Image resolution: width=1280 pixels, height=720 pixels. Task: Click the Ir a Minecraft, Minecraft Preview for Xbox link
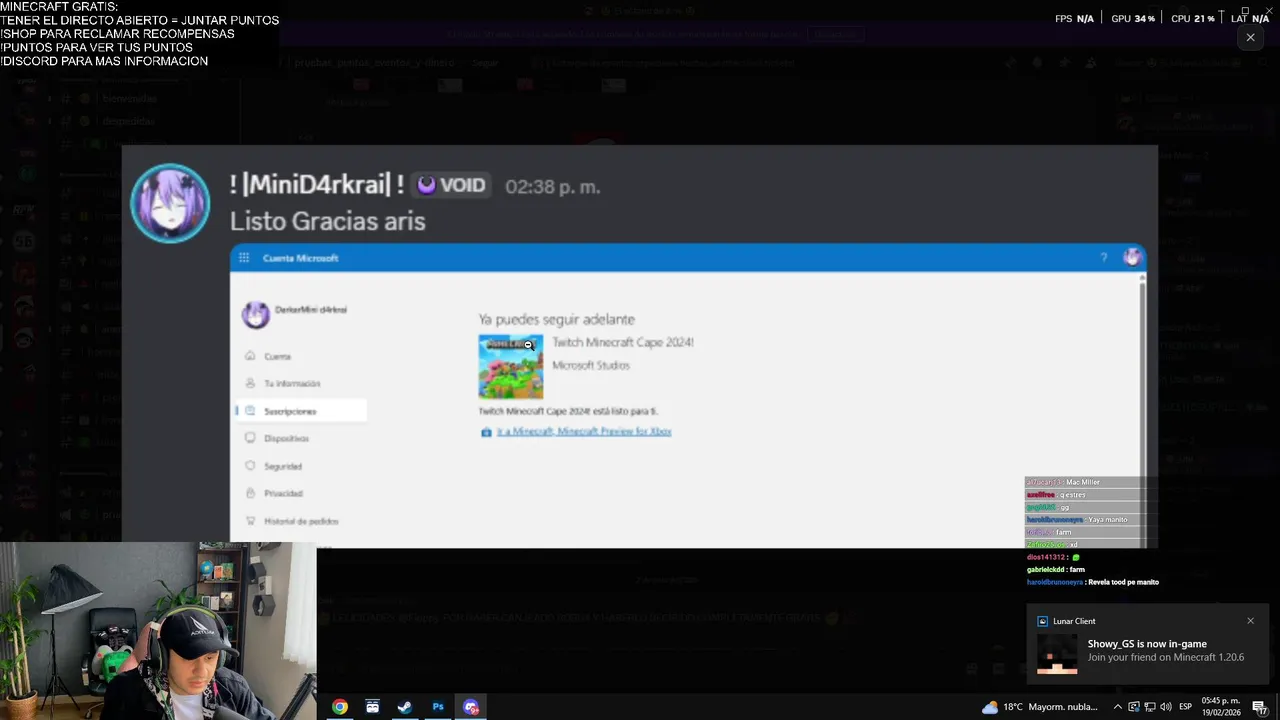[584, 432]
